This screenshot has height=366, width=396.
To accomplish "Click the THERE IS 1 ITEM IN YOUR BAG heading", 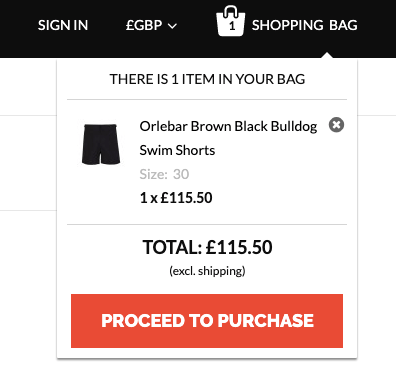I will [x=207, y=79].
